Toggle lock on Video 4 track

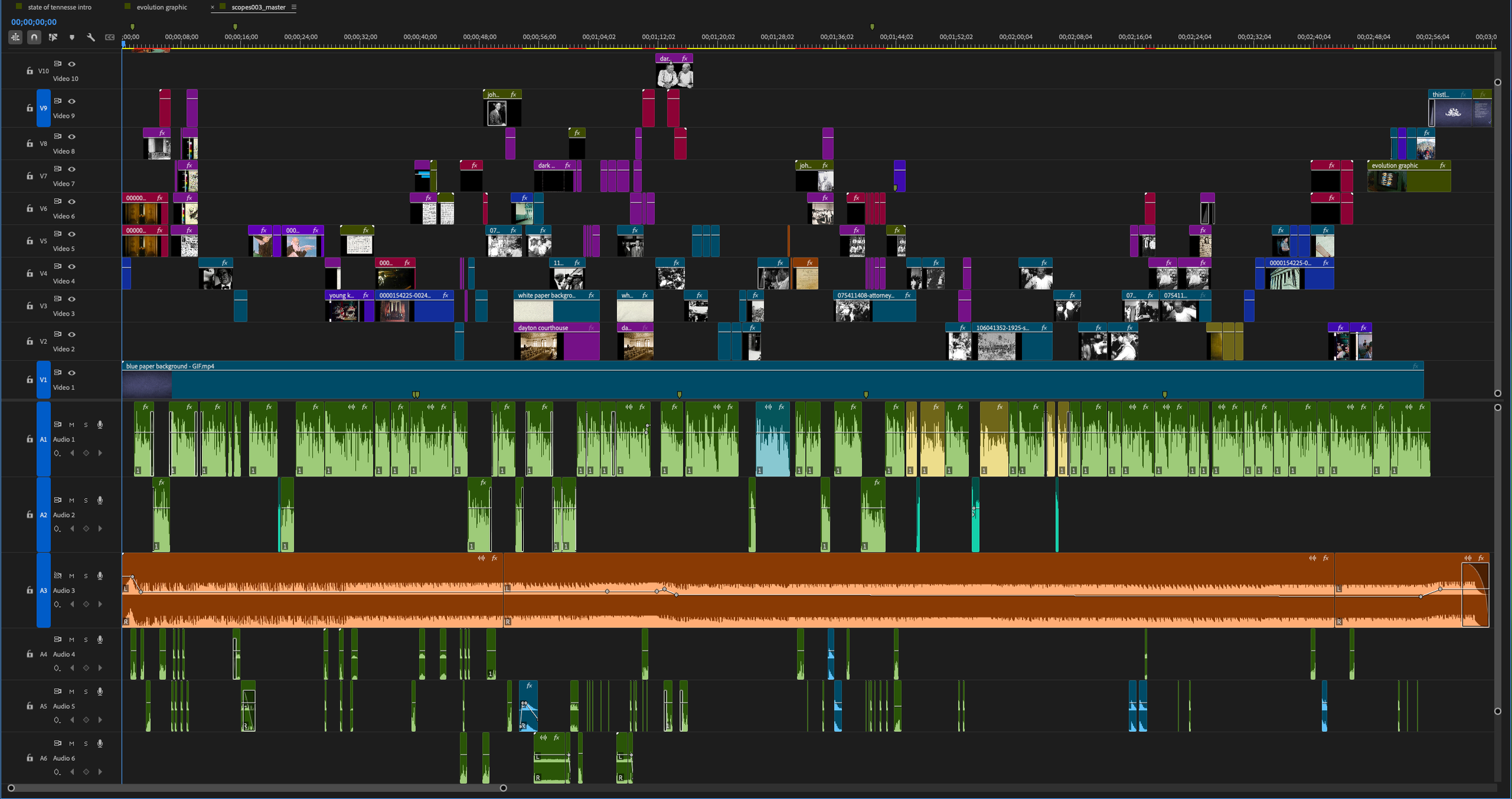(x=30, y=273)
